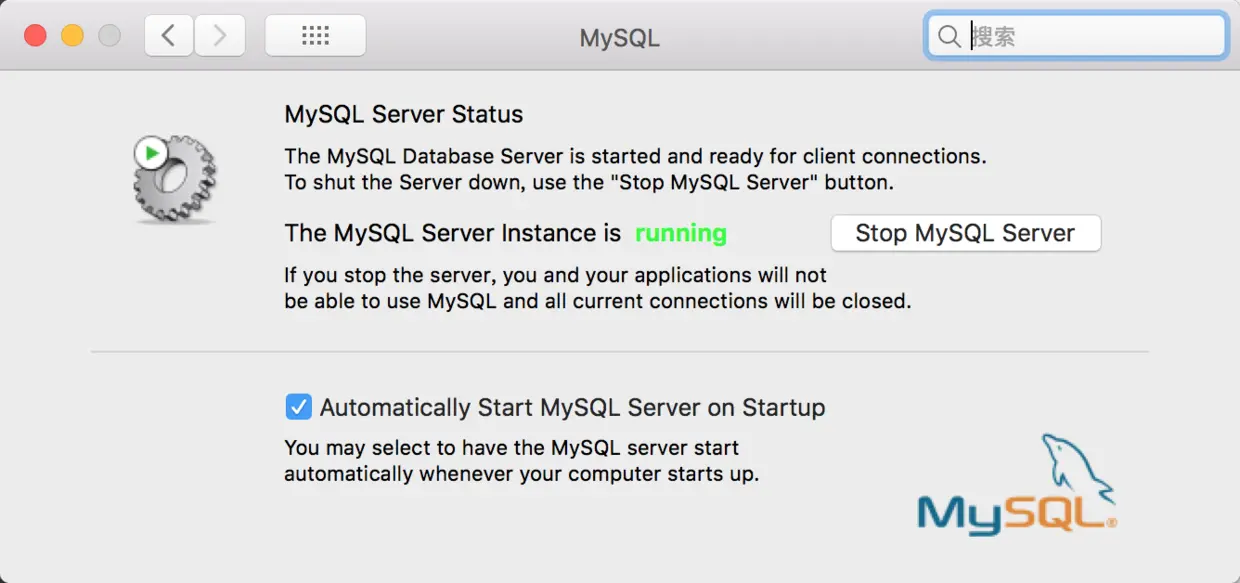Click the search magnifier icon
Viewport: 1240px width, 583px height.
coord(948,36)
